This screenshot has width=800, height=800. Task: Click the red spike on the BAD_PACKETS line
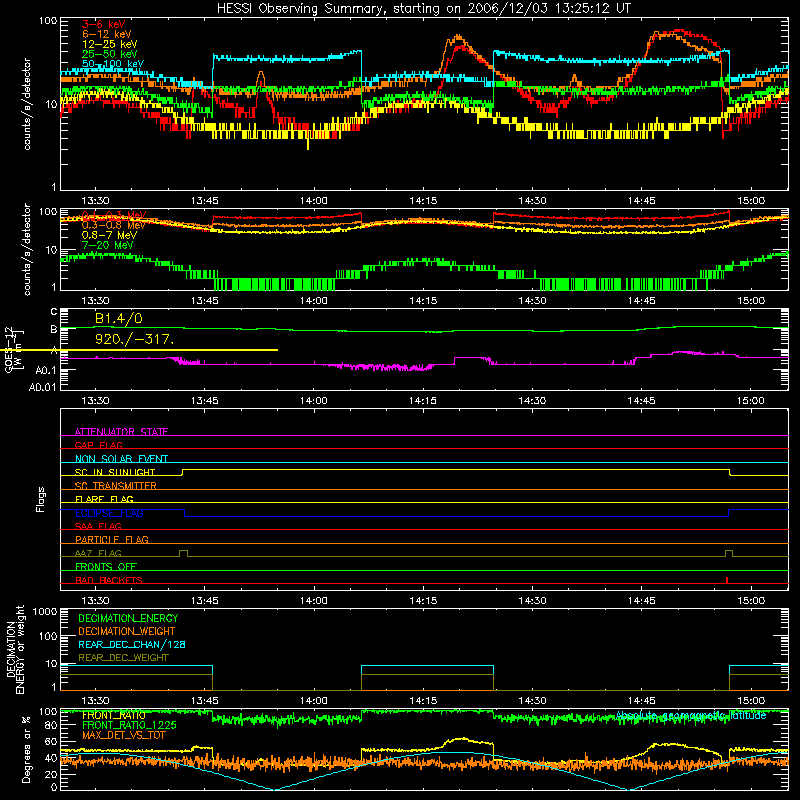point(727,580)
